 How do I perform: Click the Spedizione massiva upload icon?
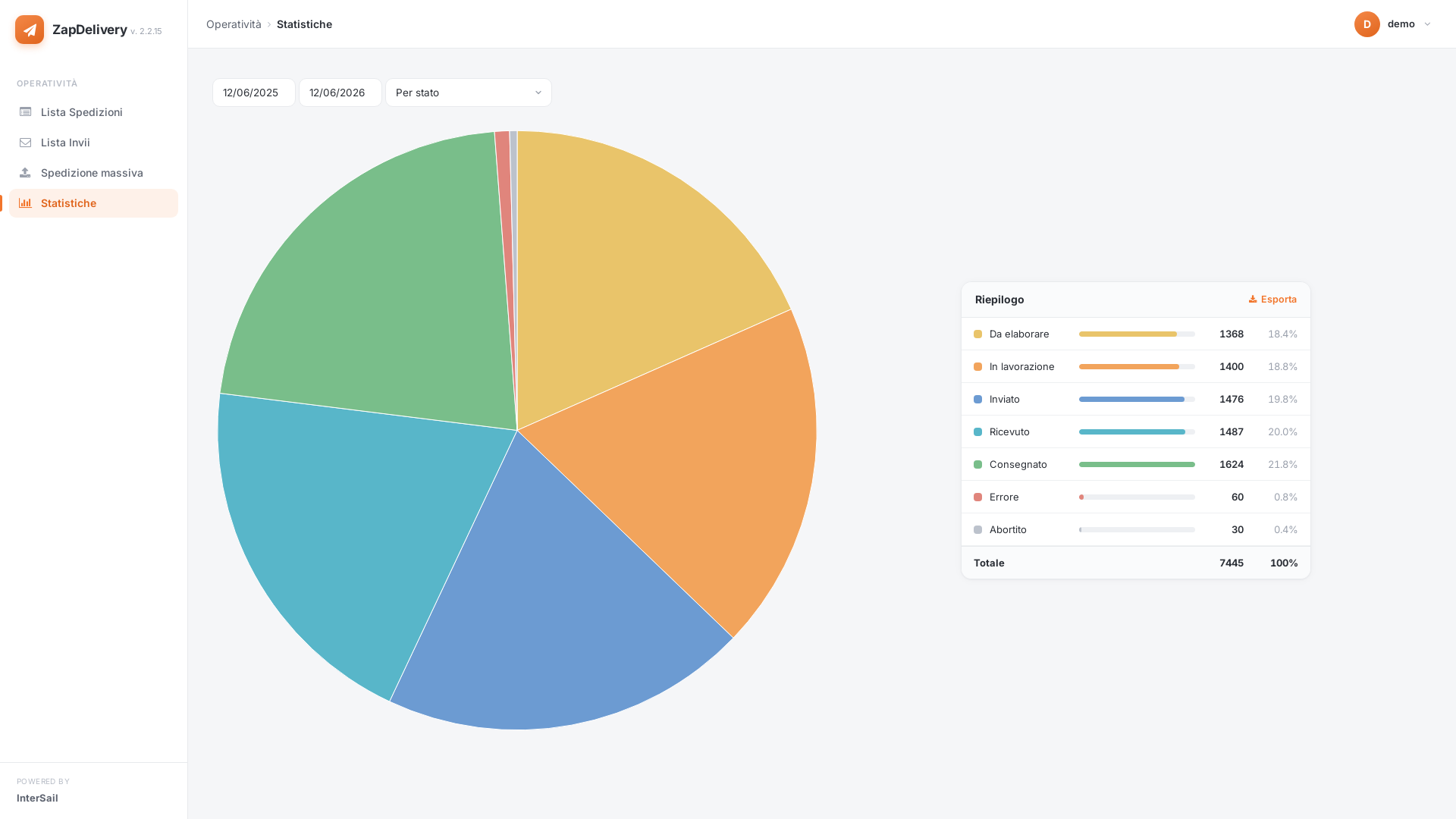tap(26, 173)
